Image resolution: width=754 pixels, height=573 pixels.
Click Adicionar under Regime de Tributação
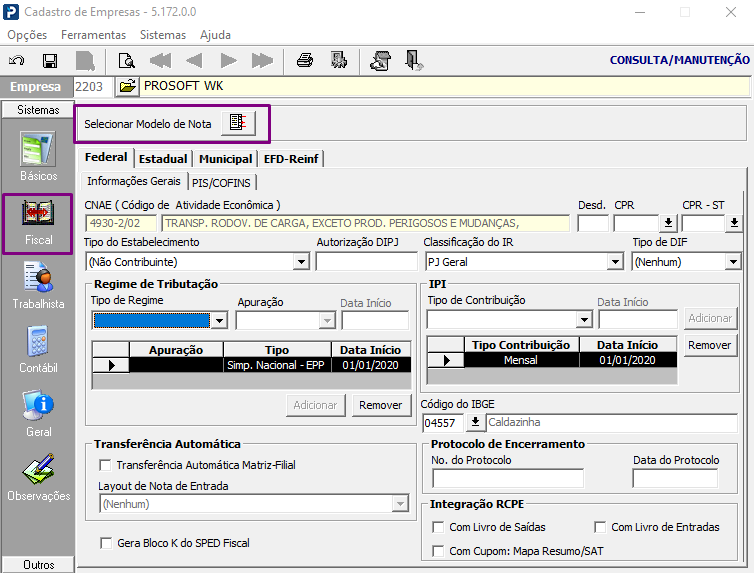coord(315,405)
